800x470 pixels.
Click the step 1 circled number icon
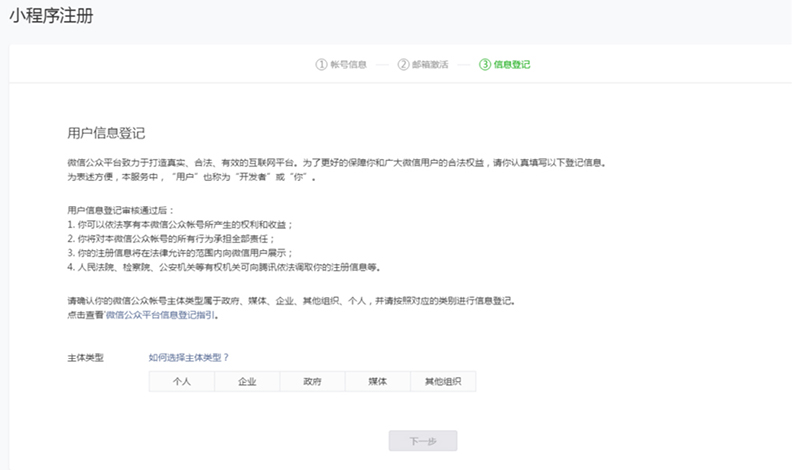[x=321, y=64]
